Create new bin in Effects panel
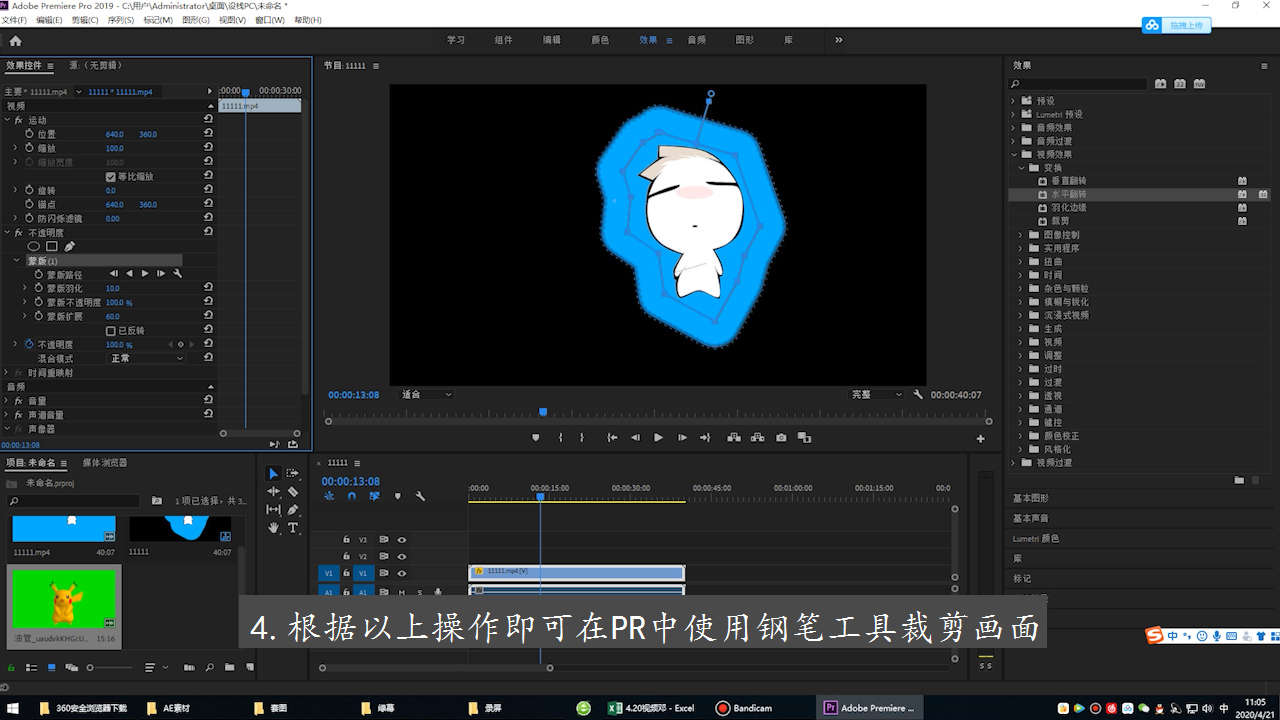 [x=1239, y=480]
